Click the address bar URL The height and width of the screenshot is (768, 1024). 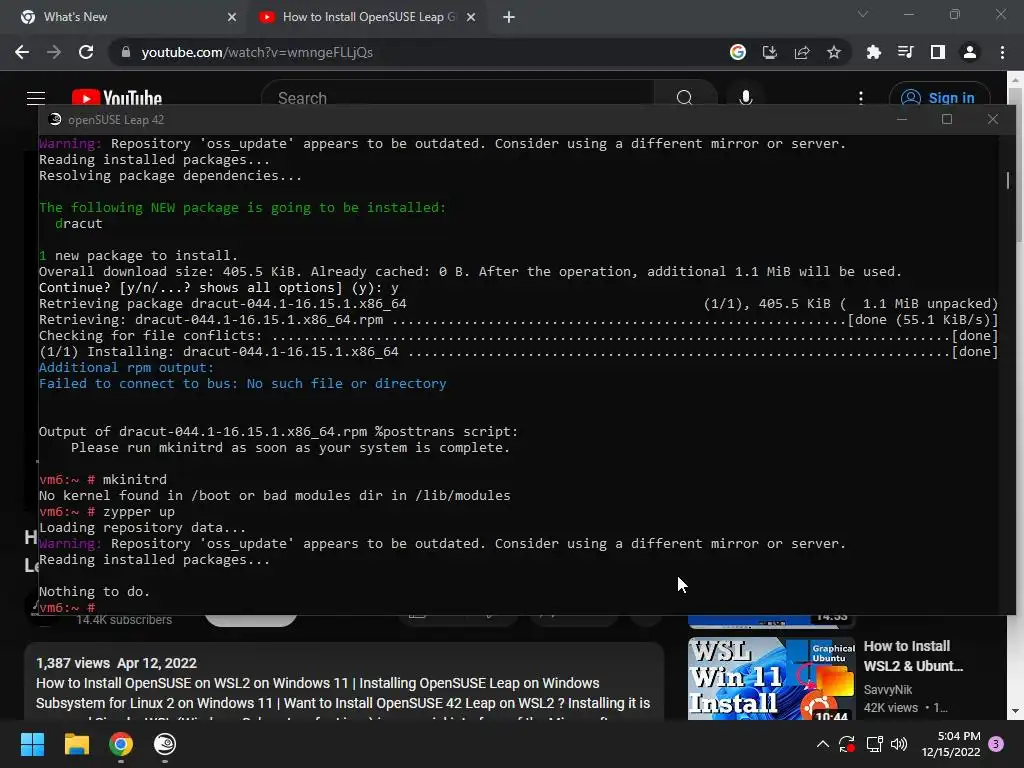coord(257,52)
